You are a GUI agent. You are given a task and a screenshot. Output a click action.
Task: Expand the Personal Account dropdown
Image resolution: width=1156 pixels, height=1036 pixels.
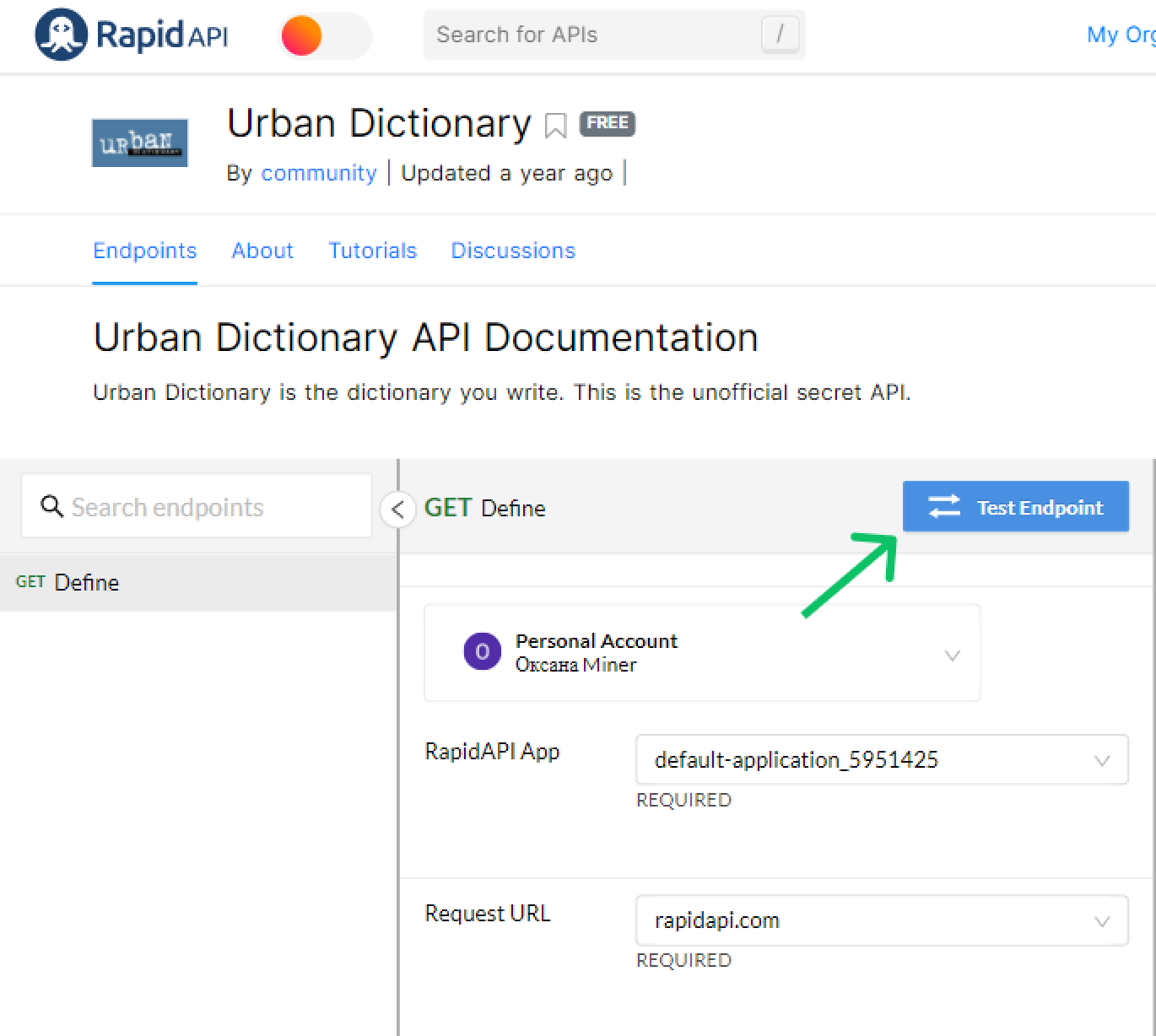coord(702,653)
